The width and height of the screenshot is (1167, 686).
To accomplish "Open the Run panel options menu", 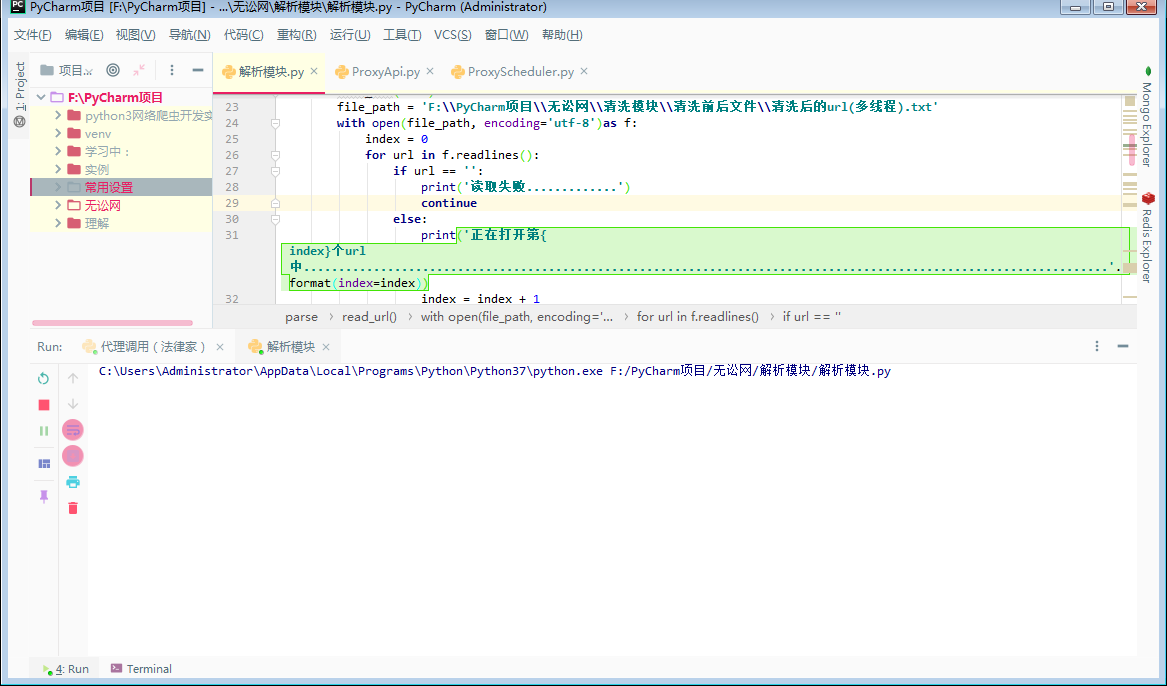I will tap(1097, 346).
